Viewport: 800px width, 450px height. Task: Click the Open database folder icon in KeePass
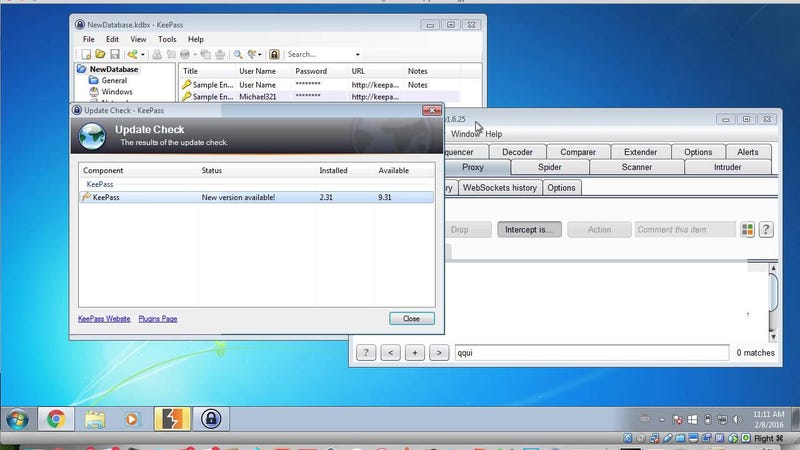tap(100, 54)
